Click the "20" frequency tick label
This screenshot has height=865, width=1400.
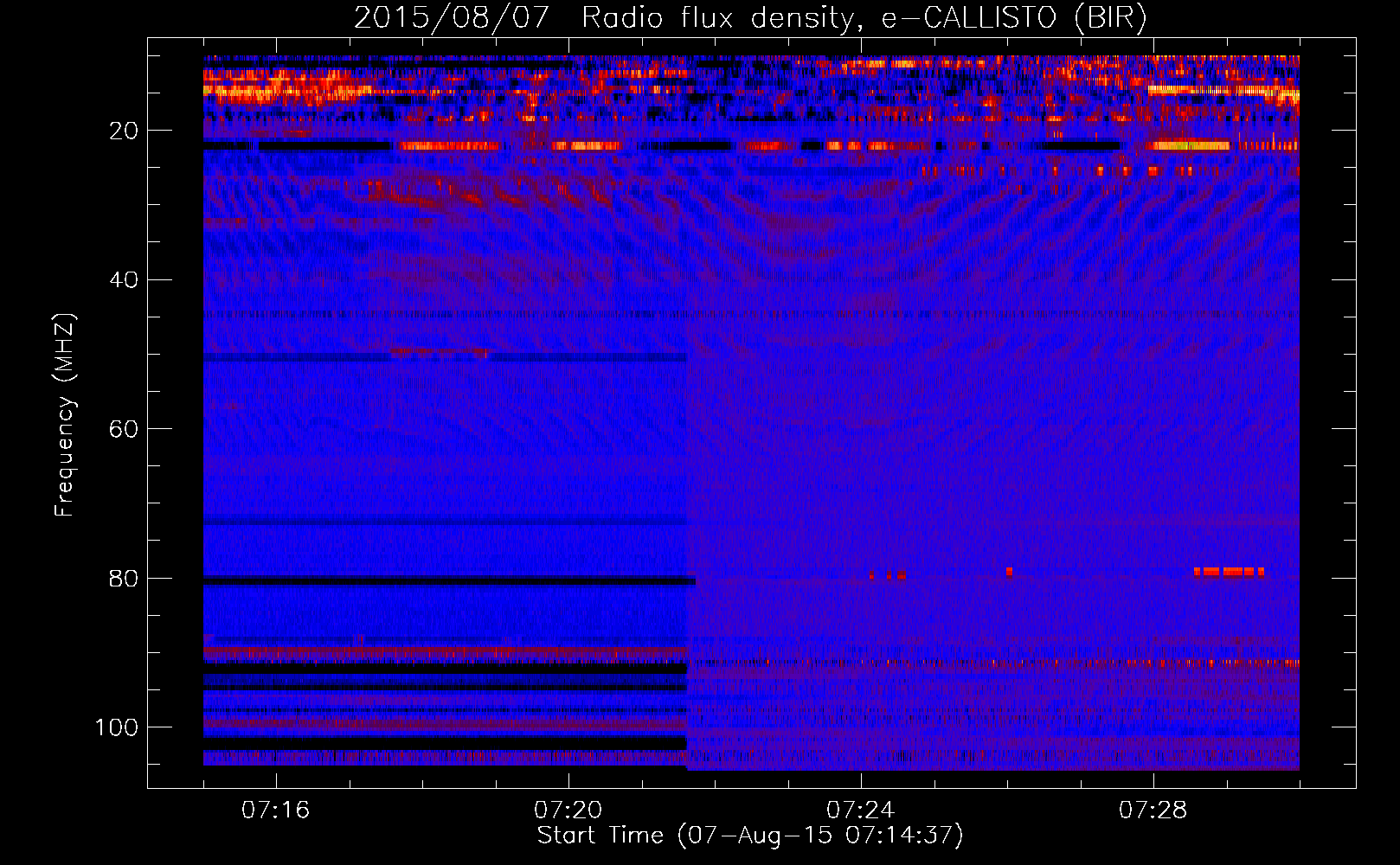click(x=124, y=131)
